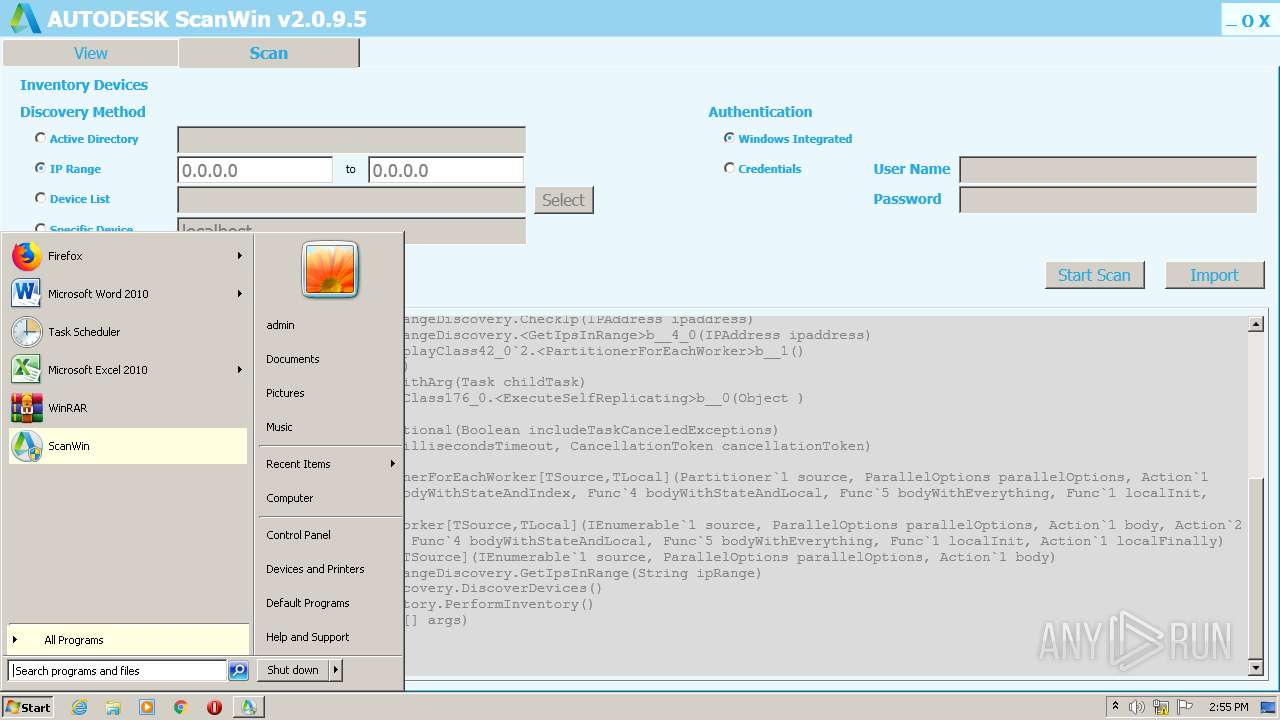
Task: Focus the IP Range start address field
Action: 255,170
